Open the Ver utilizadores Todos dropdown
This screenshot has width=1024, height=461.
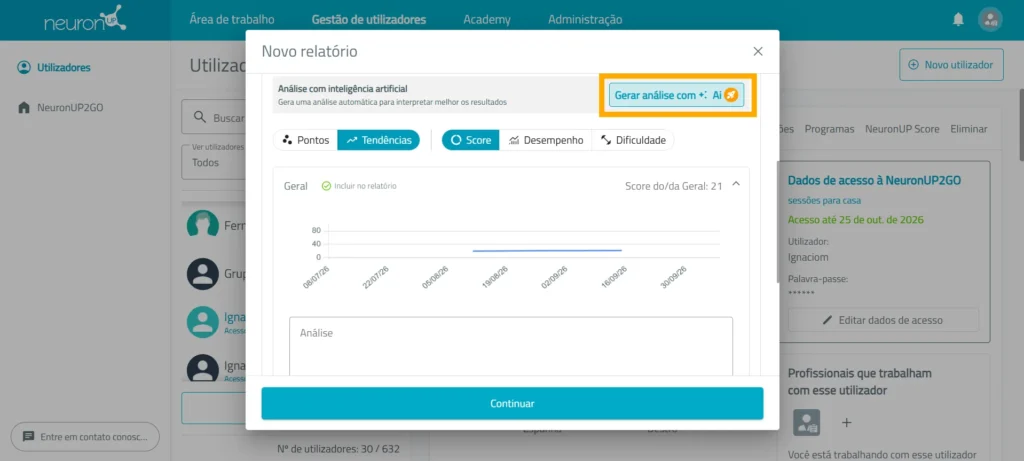point(214,161)
